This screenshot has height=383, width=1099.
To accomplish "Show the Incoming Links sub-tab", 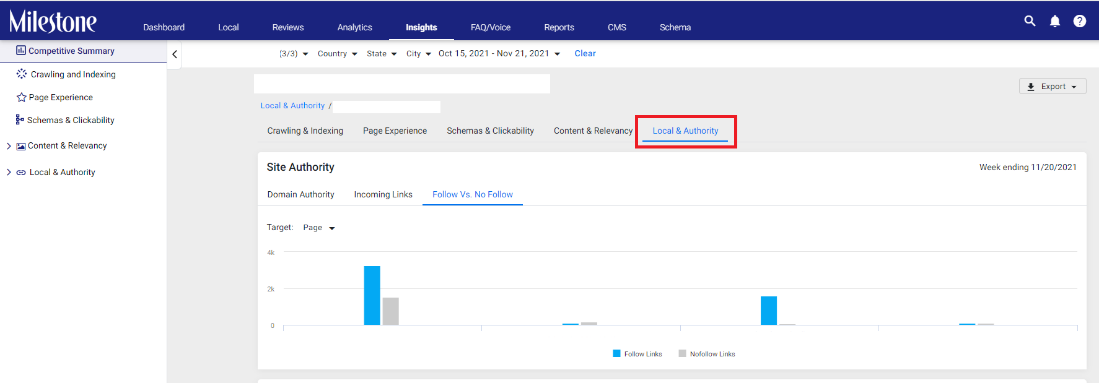I will pyautogui.click(x=383, y=194).
